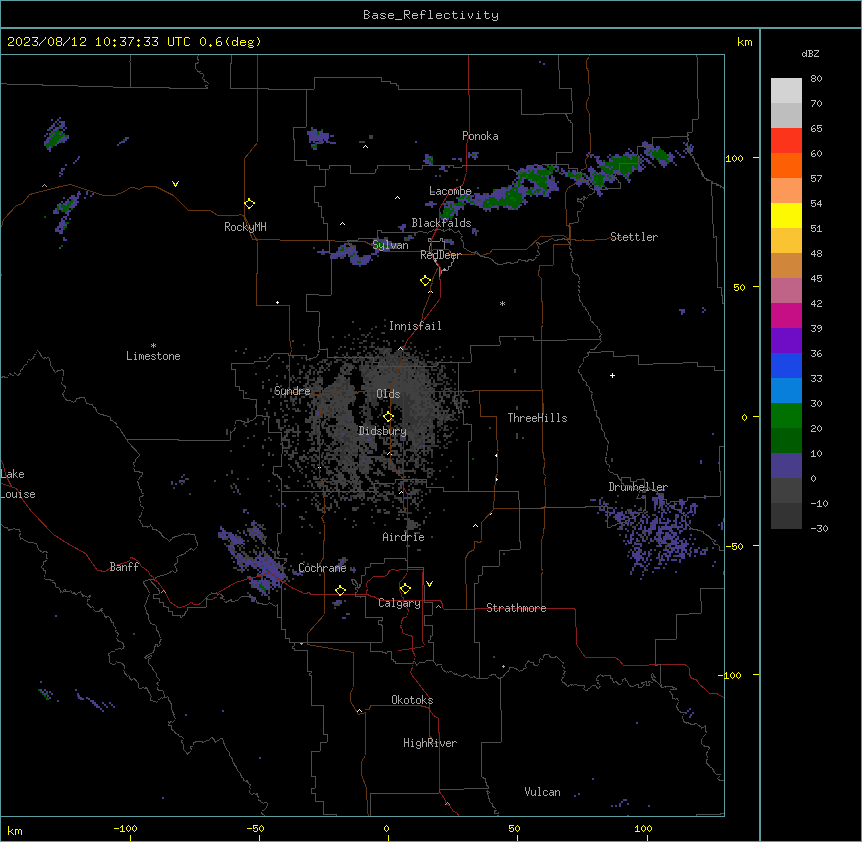Viewport: 862px width, 842px height.
Task: Click the -50 mark on bottom axis
Action: (x=255, y=828)
